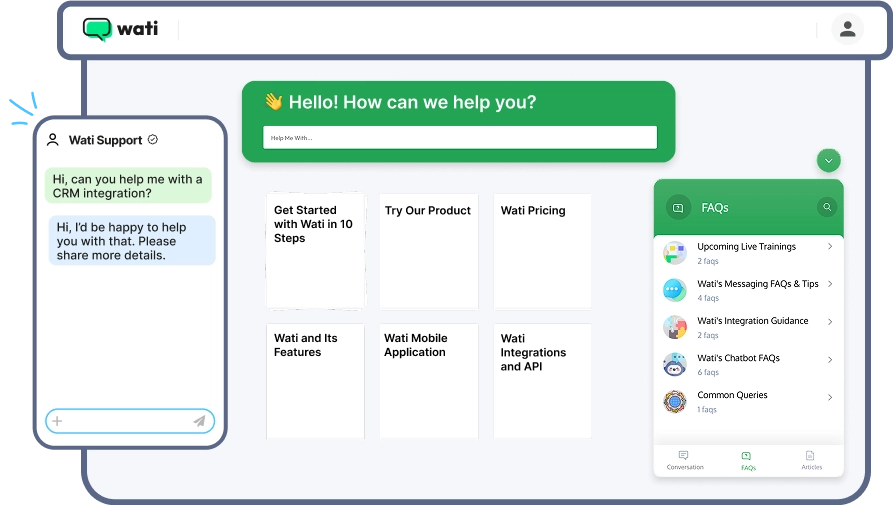Click the 1 faqs count label
This screenshot has height=505, width=893.
click(707, 410)
